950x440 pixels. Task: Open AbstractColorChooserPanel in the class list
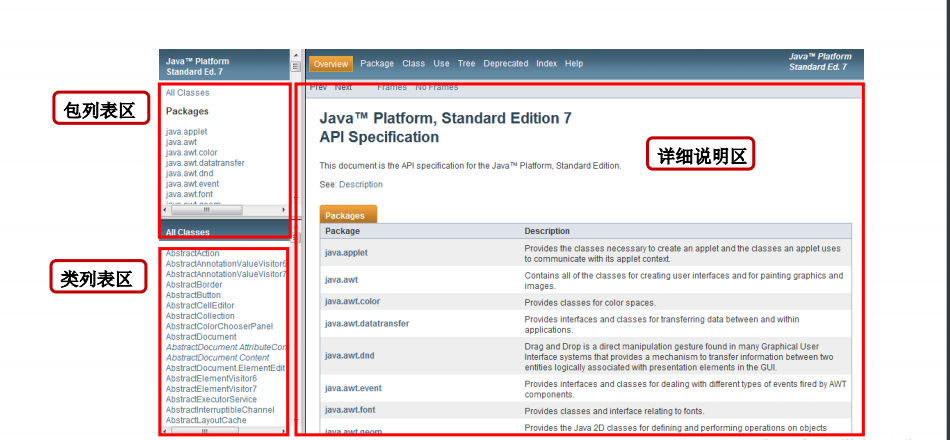point(219,326)
